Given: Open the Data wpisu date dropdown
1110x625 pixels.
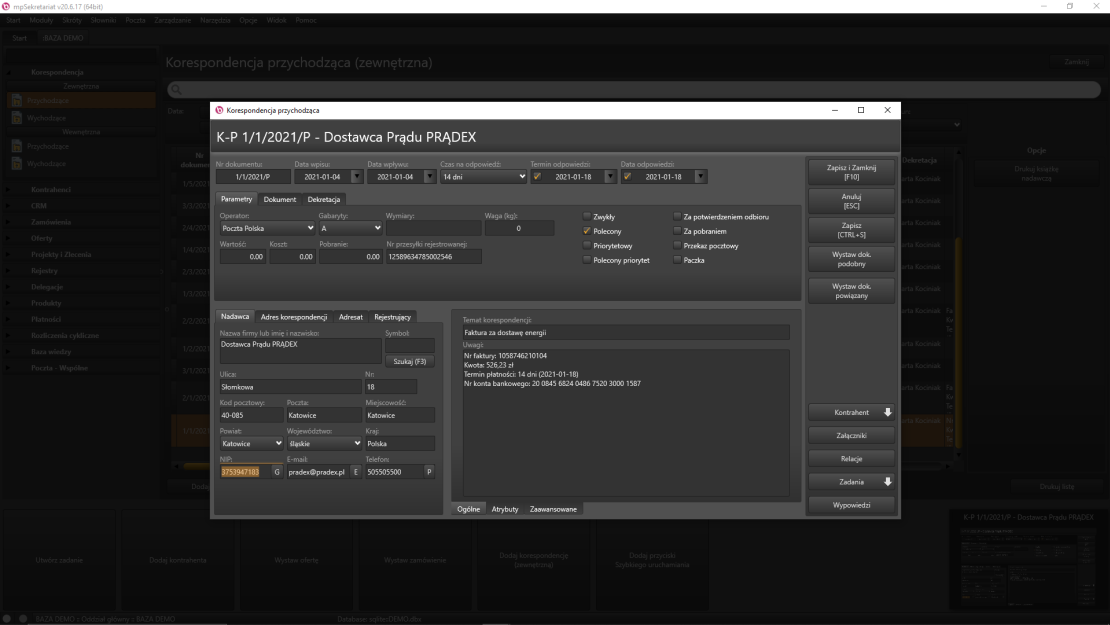Looking at the screenshot, I should (357, 177).
